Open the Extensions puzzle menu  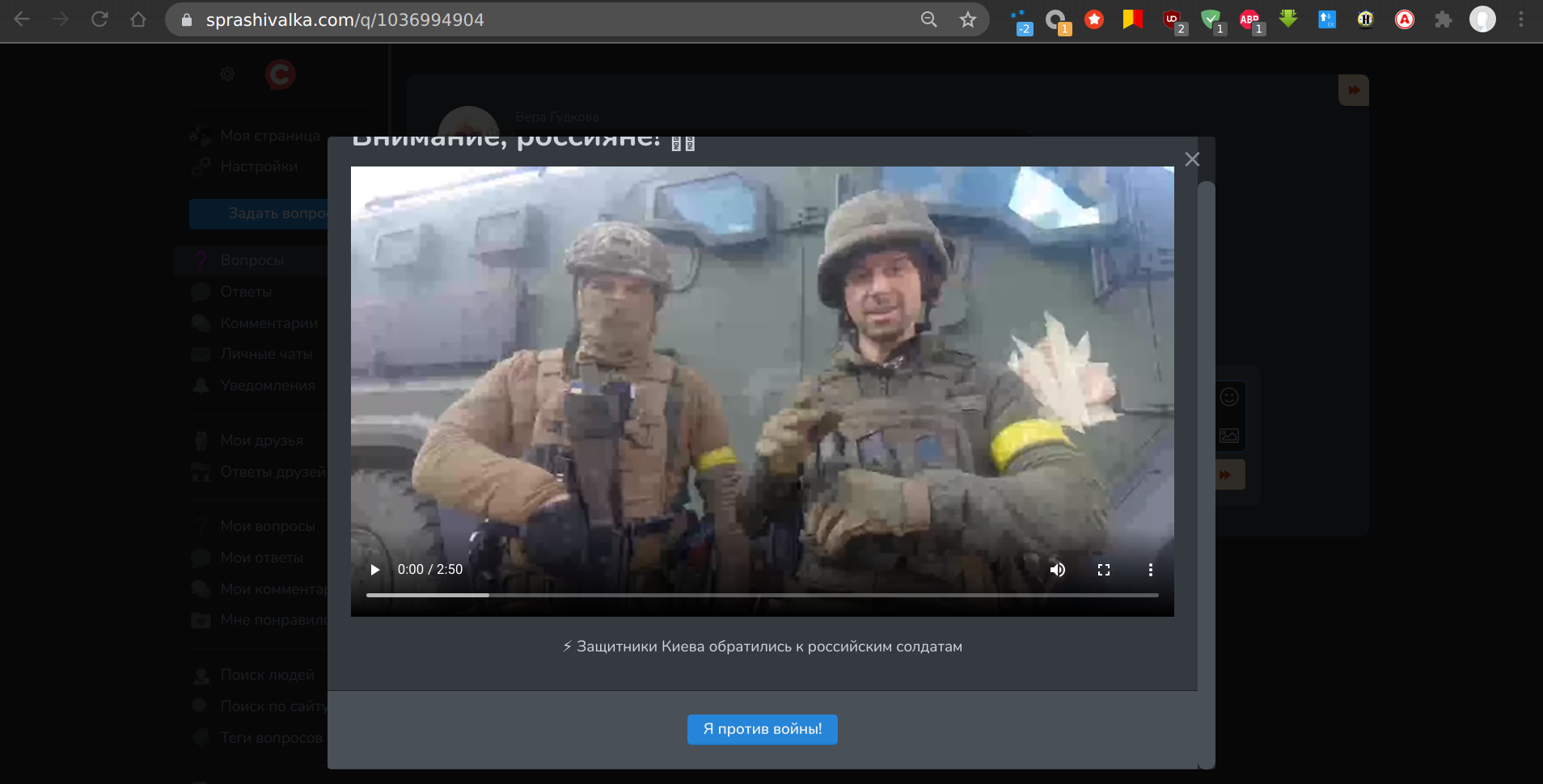pyautogui.click(x=1444, y=19)
